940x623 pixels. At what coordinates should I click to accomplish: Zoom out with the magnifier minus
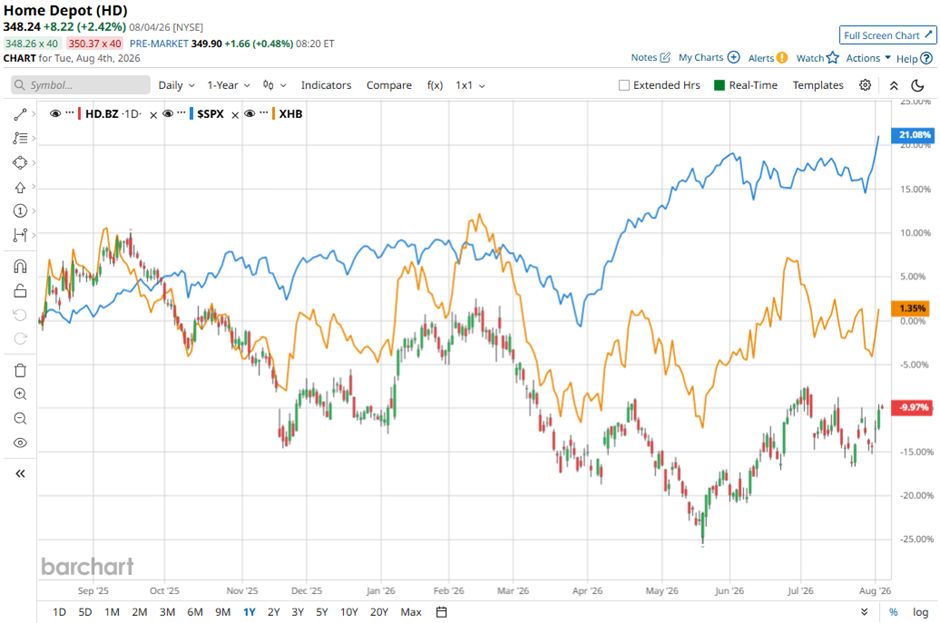20,419
